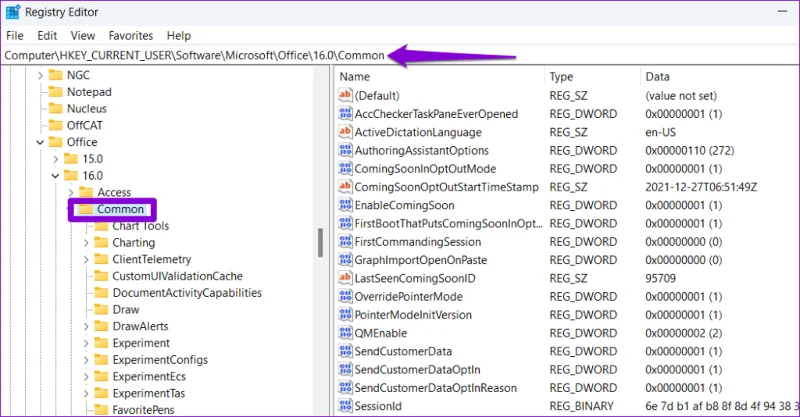Screen dimensions: 800x417
Task: Open the File menu
Action: click(15, 36)
